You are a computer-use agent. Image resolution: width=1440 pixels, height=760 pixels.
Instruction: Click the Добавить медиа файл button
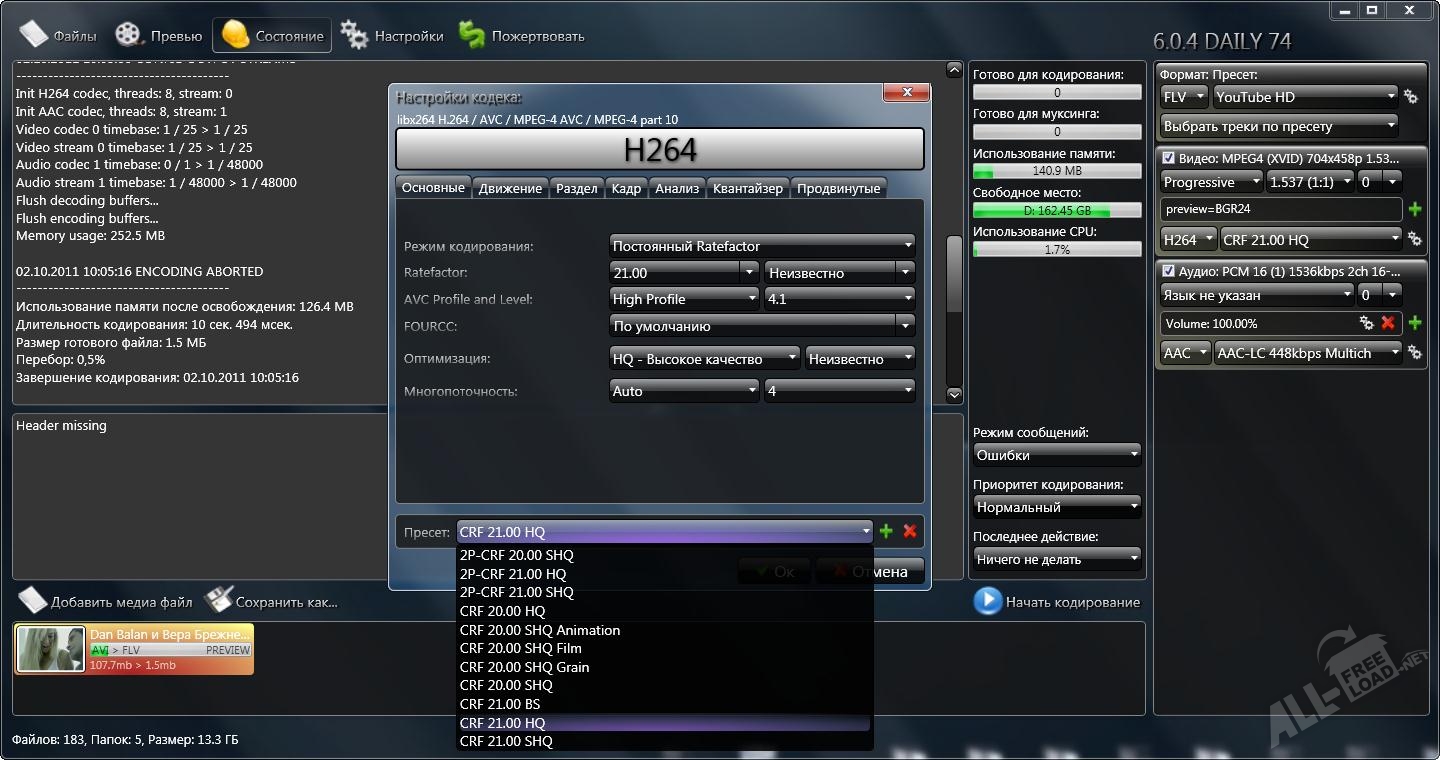point(106,602)
